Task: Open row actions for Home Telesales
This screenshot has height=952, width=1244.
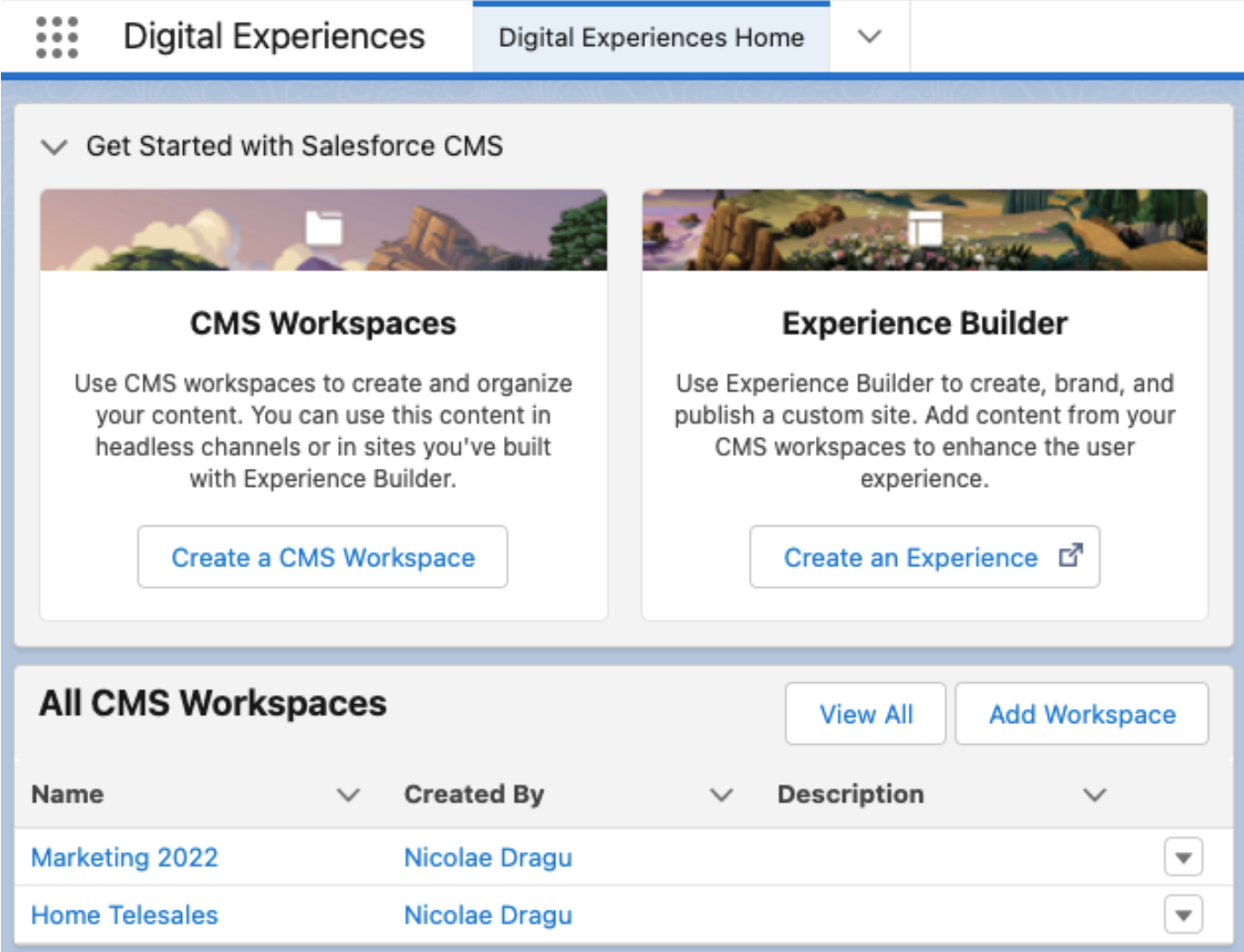Action: [x=1184, y=915]
